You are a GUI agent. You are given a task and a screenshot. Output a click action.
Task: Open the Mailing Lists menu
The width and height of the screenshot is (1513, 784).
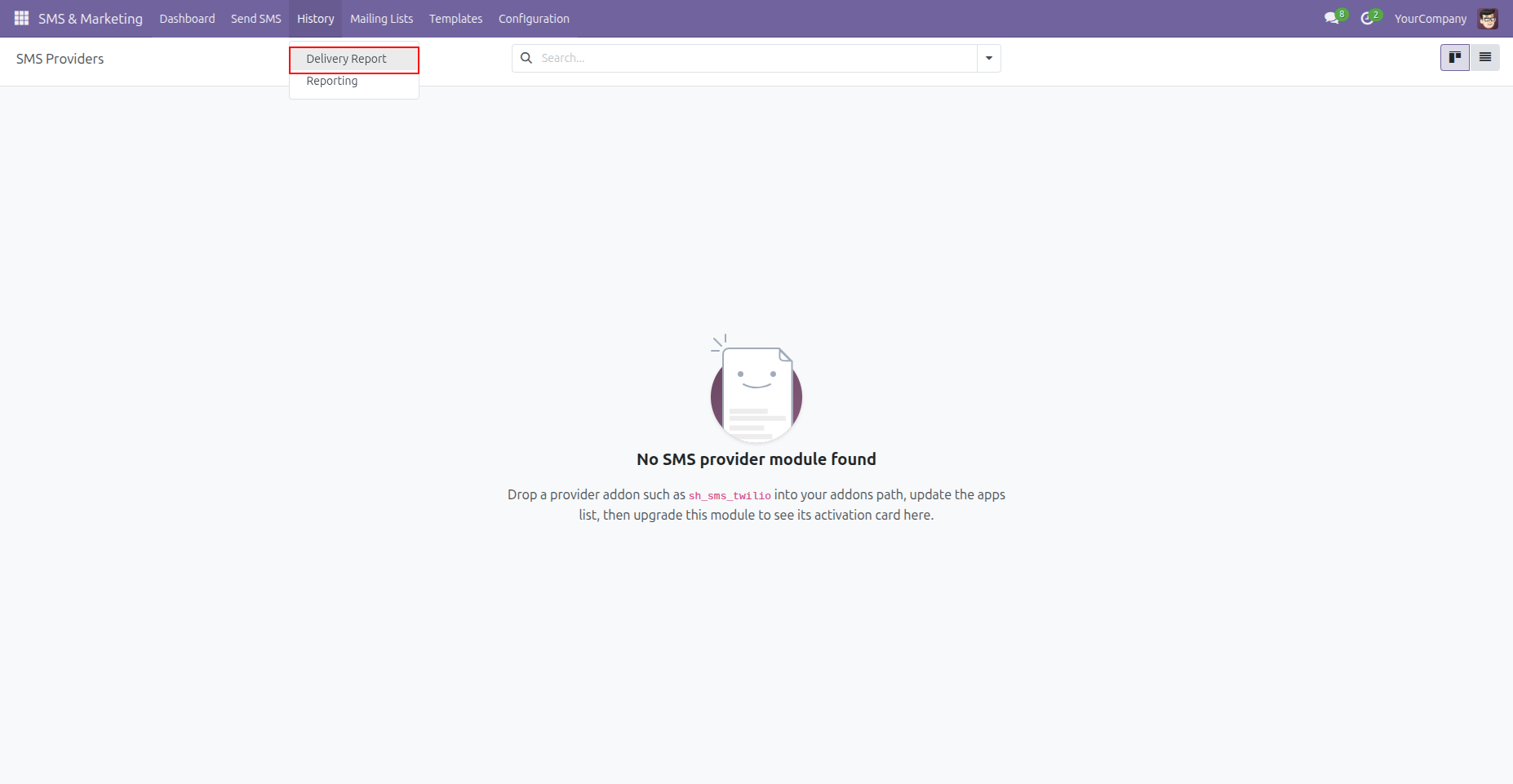coord(381,18)
